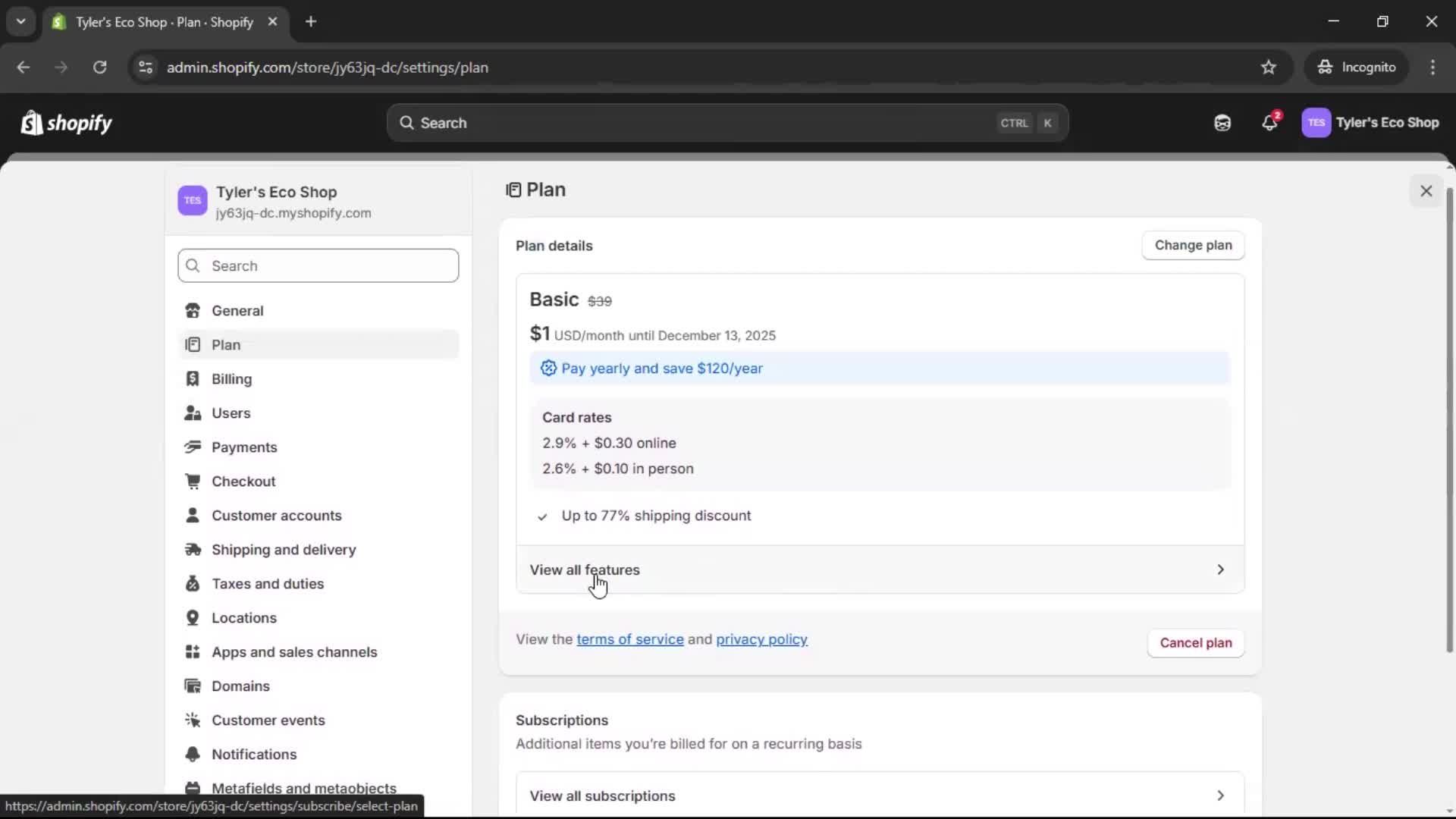This screenshot has height=819, width=1456.
Task: Click the Domains icon
Action: (x=193, y=686)
